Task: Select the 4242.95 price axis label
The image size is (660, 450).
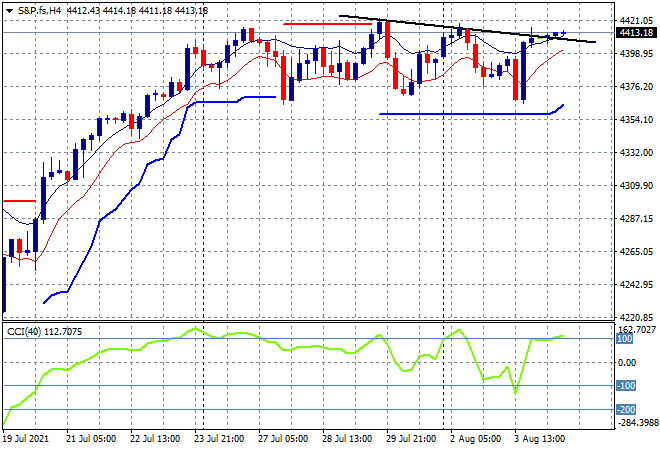Action: [636, 285]
